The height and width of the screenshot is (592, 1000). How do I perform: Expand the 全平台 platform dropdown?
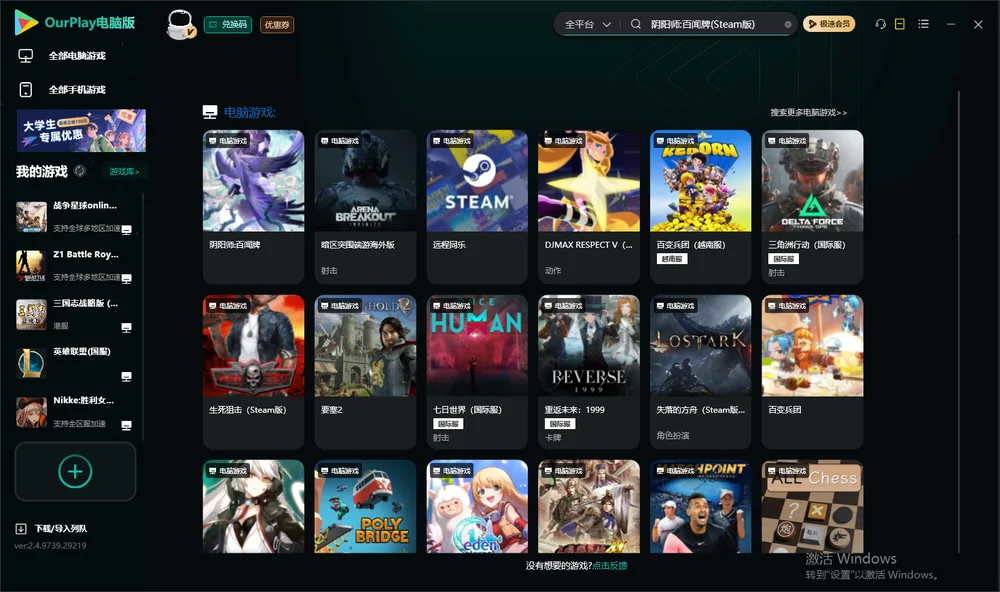(x=587, y=24)
